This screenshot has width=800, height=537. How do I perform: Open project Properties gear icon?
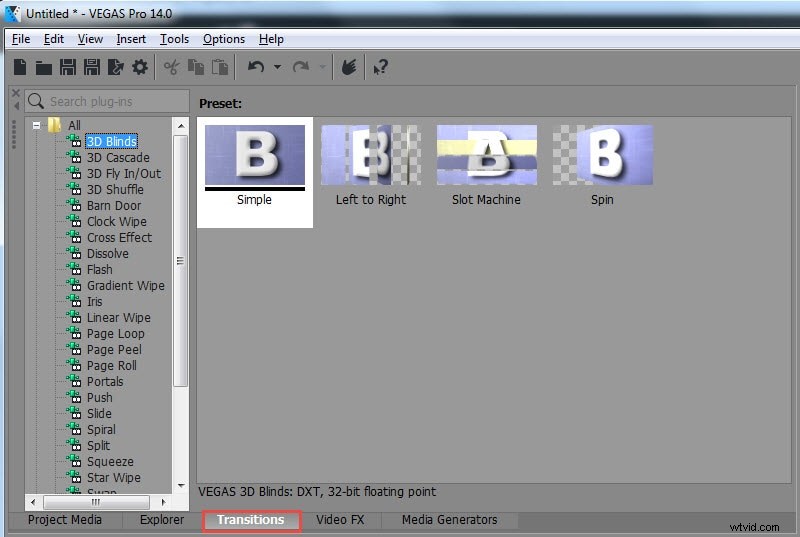140,67
